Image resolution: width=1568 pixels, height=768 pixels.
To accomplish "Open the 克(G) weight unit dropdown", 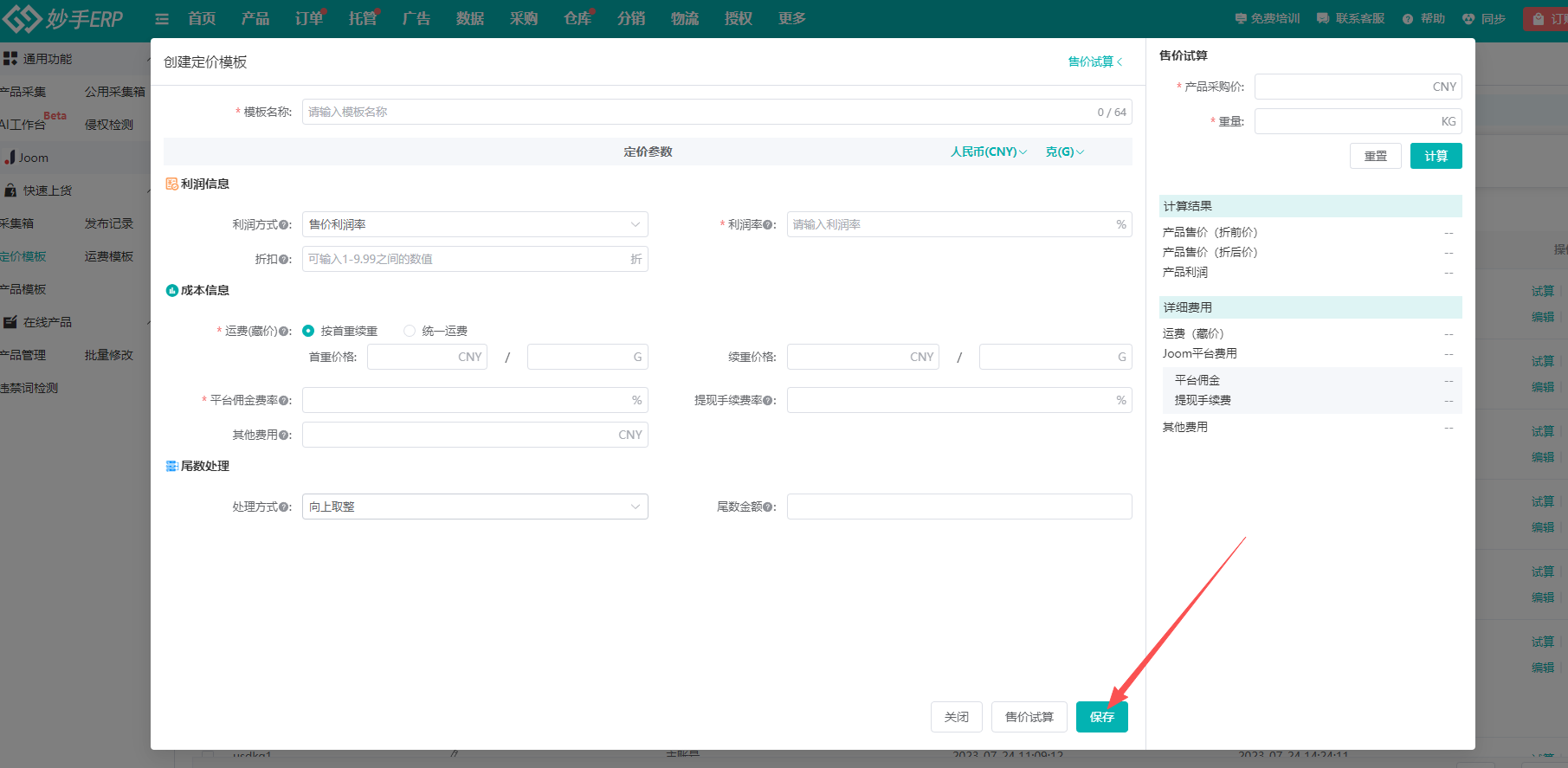I will coord(1064,152).
